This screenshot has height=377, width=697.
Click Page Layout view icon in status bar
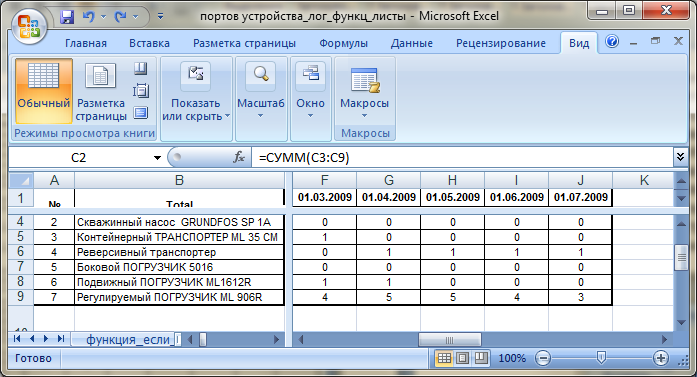tap(462, 358)
